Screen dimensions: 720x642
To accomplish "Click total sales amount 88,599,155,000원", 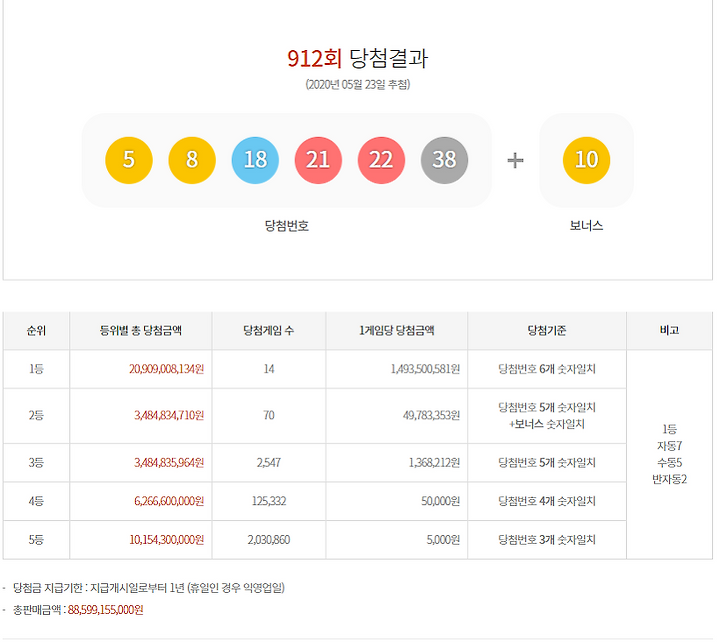I will click(x=106, y=610).
